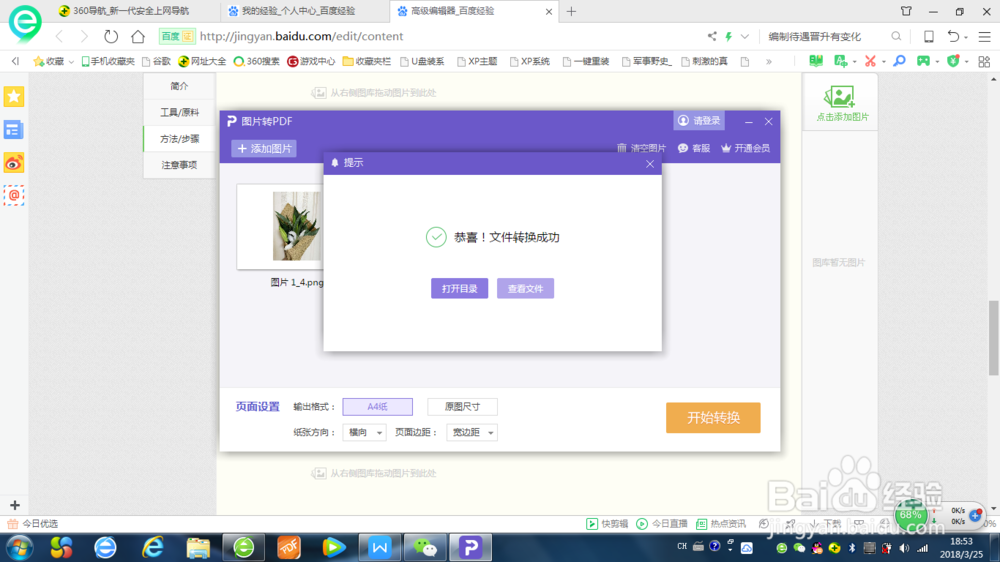Image resolution: width=1000 pixels, height=562 pixels.
Task: Open 页面边距 dropdown
Action: point(472,433)
